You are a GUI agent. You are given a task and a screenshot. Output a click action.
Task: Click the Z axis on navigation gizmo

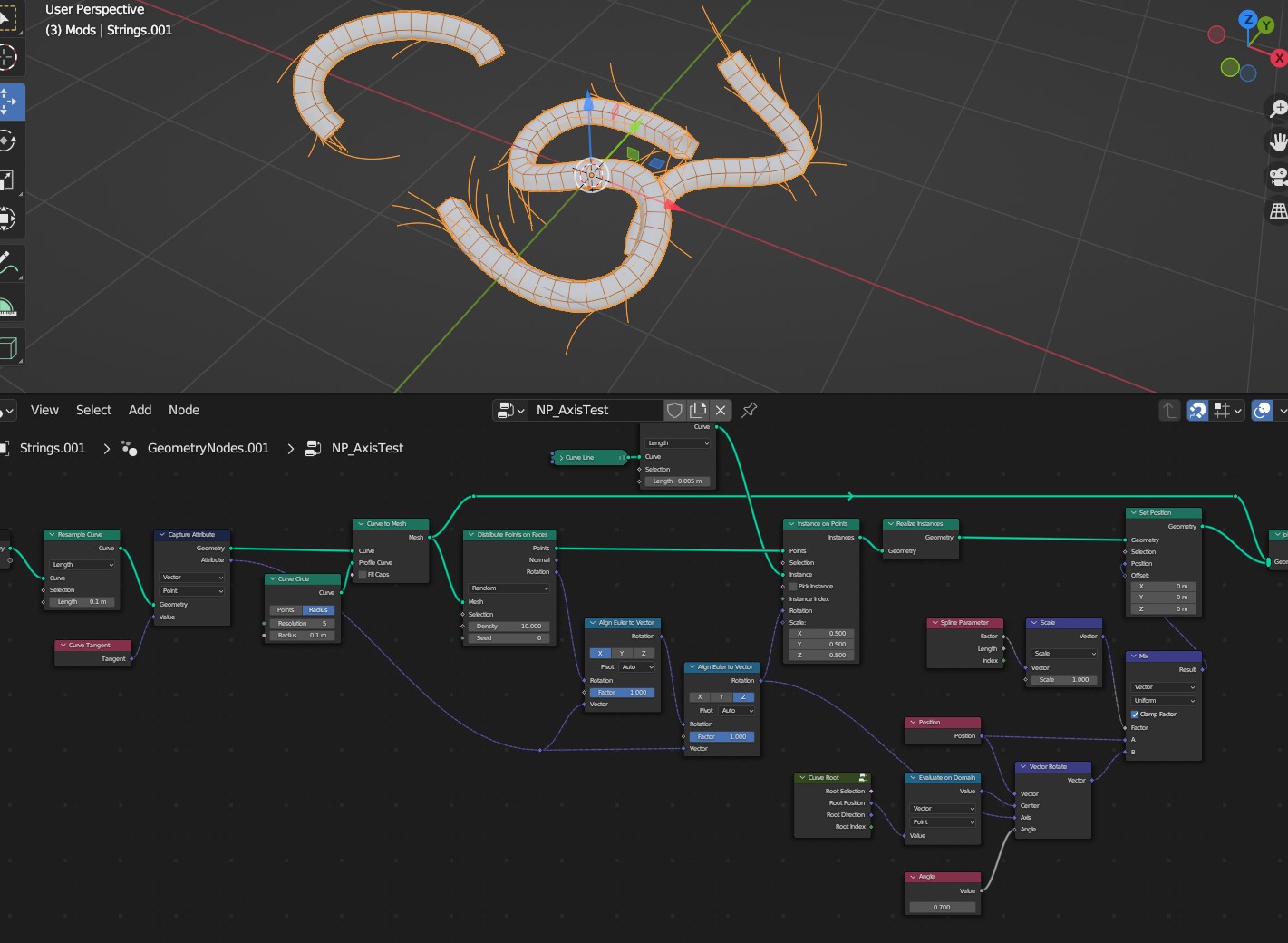coord(1248,19)
